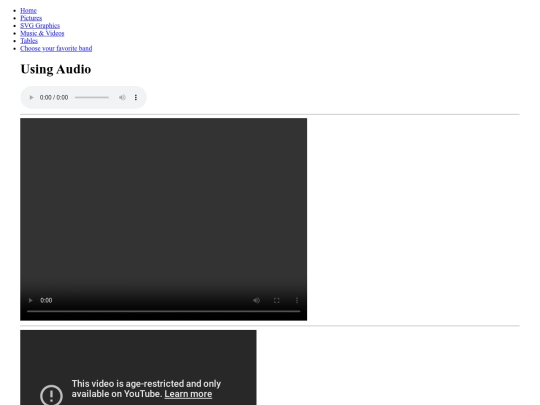Open video player more options menu
Screen dimensions: 540x405
click(x=297, y=300)
